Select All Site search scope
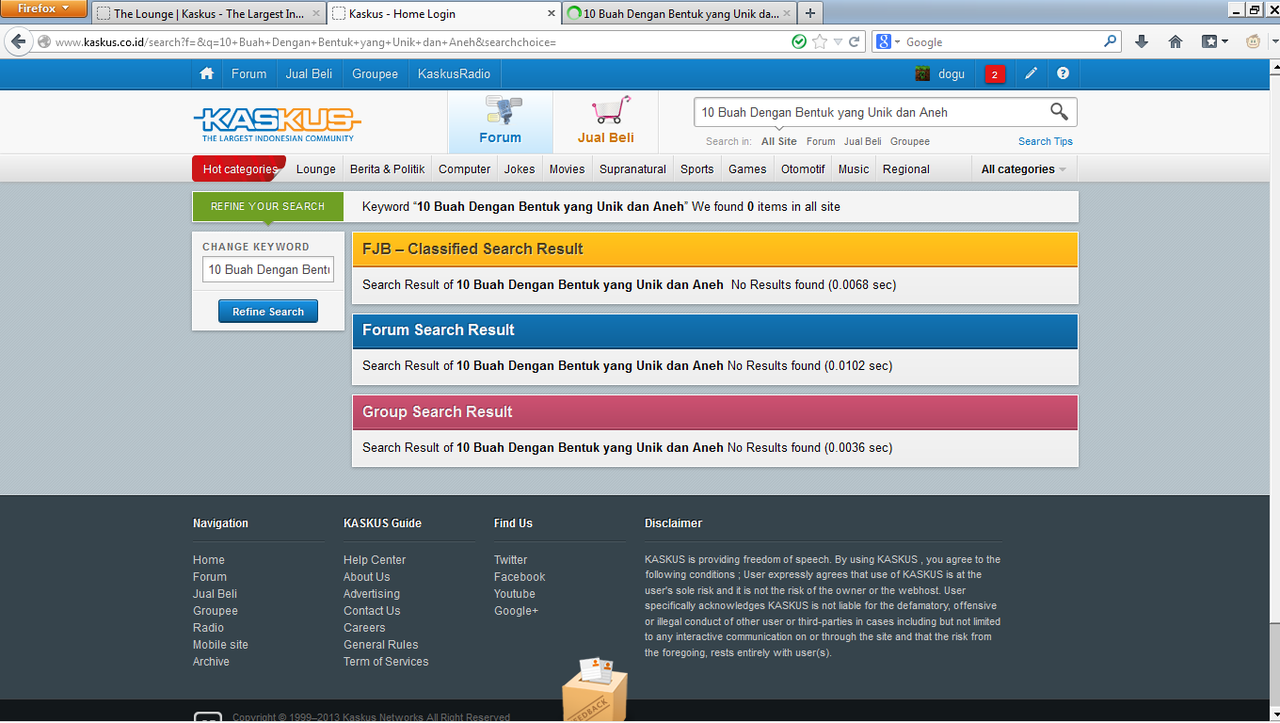Viewport: 1280px width, 723px height. tap(779, 142)
